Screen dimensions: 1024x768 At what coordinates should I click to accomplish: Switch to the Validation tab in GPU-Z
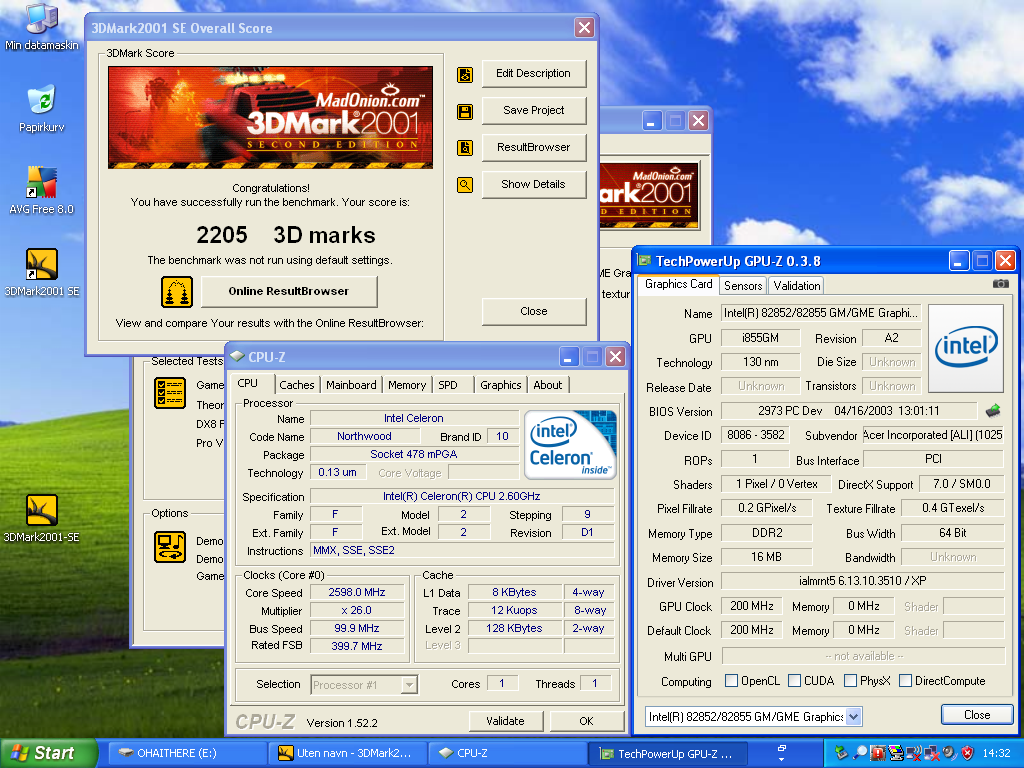pos(797,285)
